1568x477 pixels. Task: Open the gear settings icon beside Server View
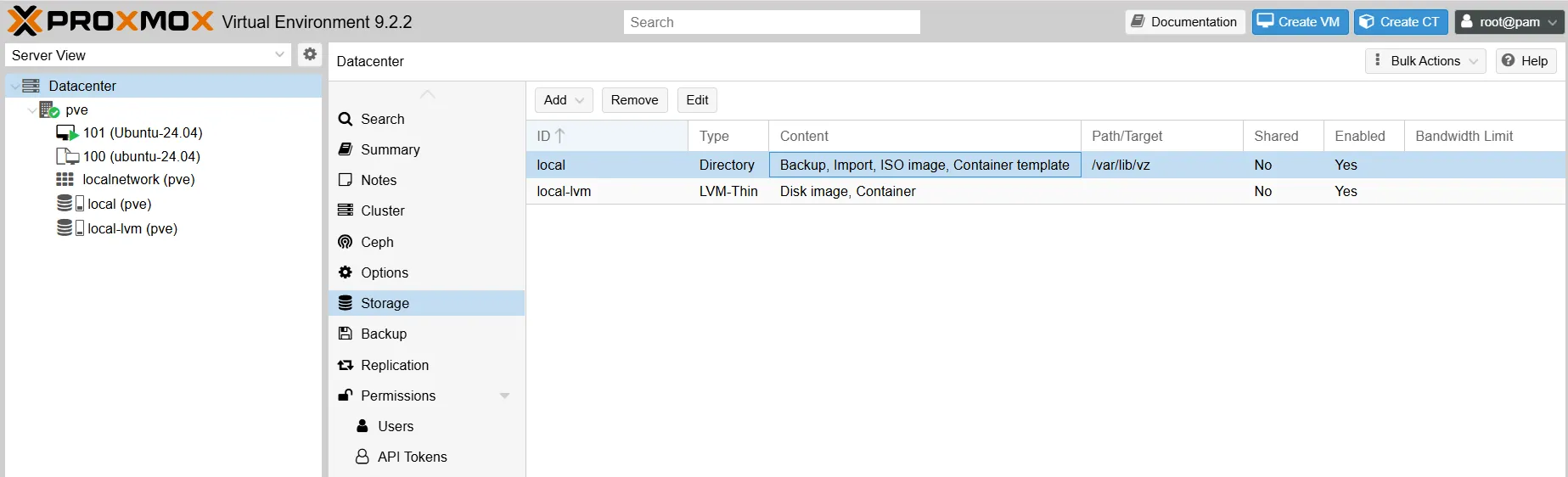click(x=310, y=54)
